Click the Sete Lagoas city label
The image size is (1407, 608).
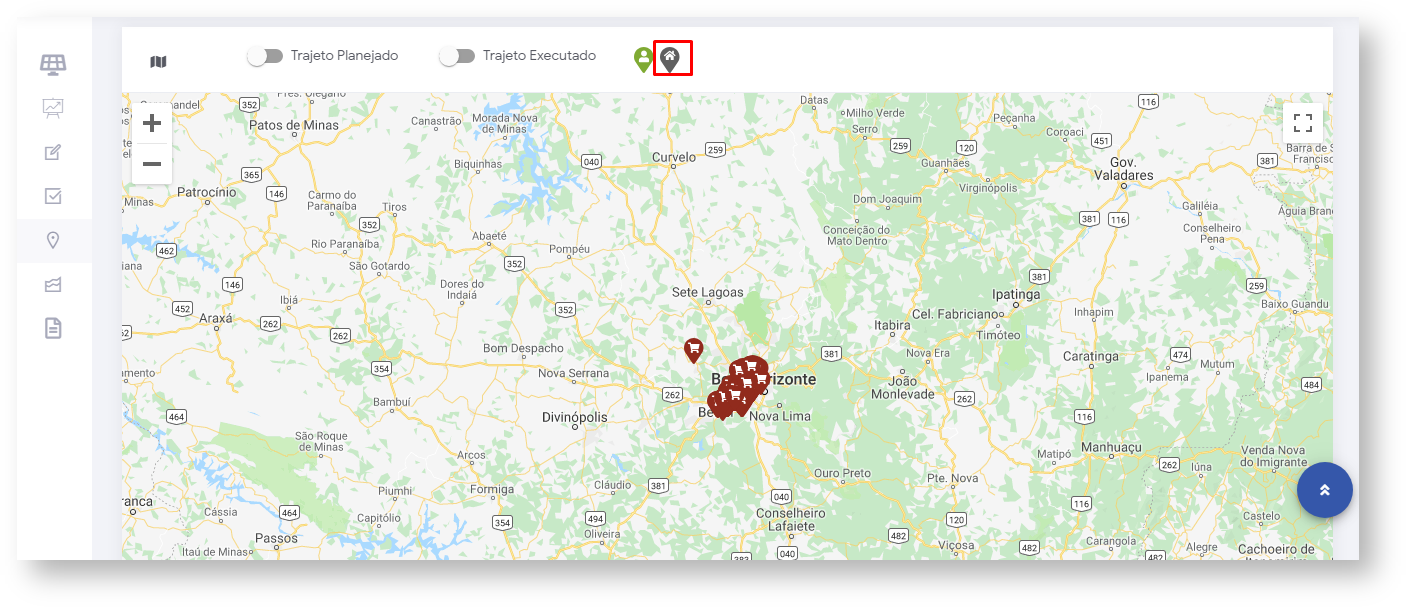(708, 292)
